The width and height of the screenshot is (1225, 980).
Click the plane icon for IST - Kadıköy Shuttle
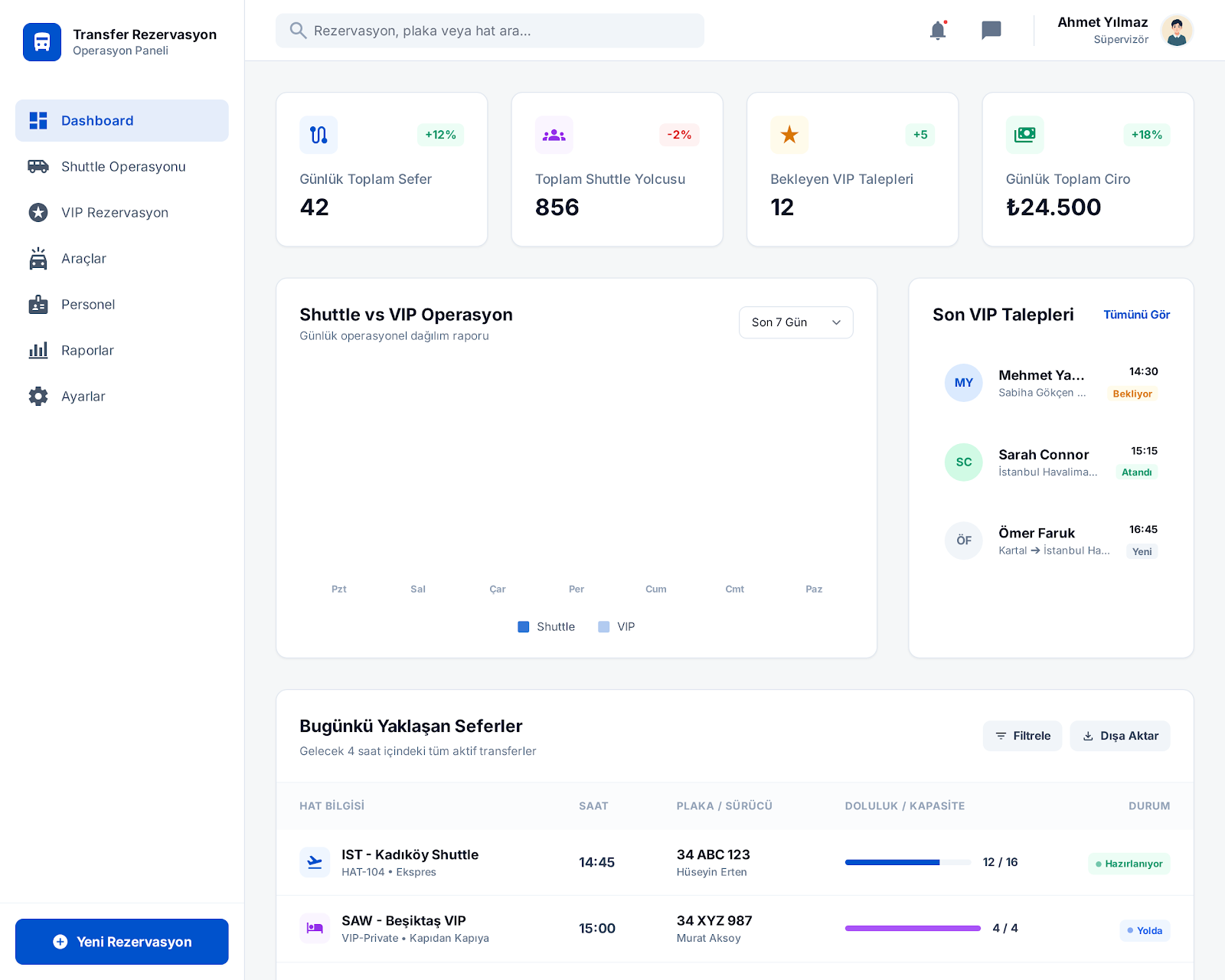315,862
